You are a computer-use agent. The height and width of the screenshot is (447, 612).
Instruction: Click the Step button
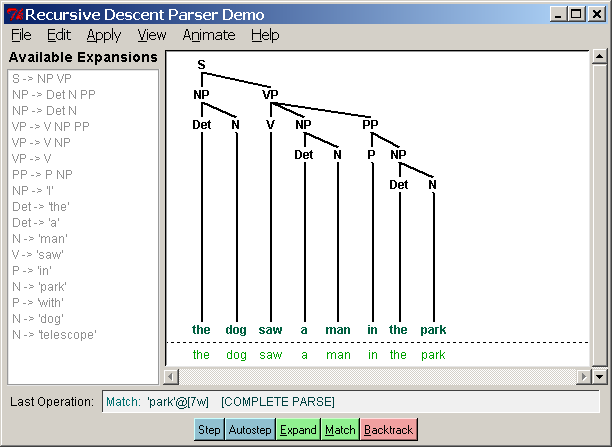click(209, 429)
